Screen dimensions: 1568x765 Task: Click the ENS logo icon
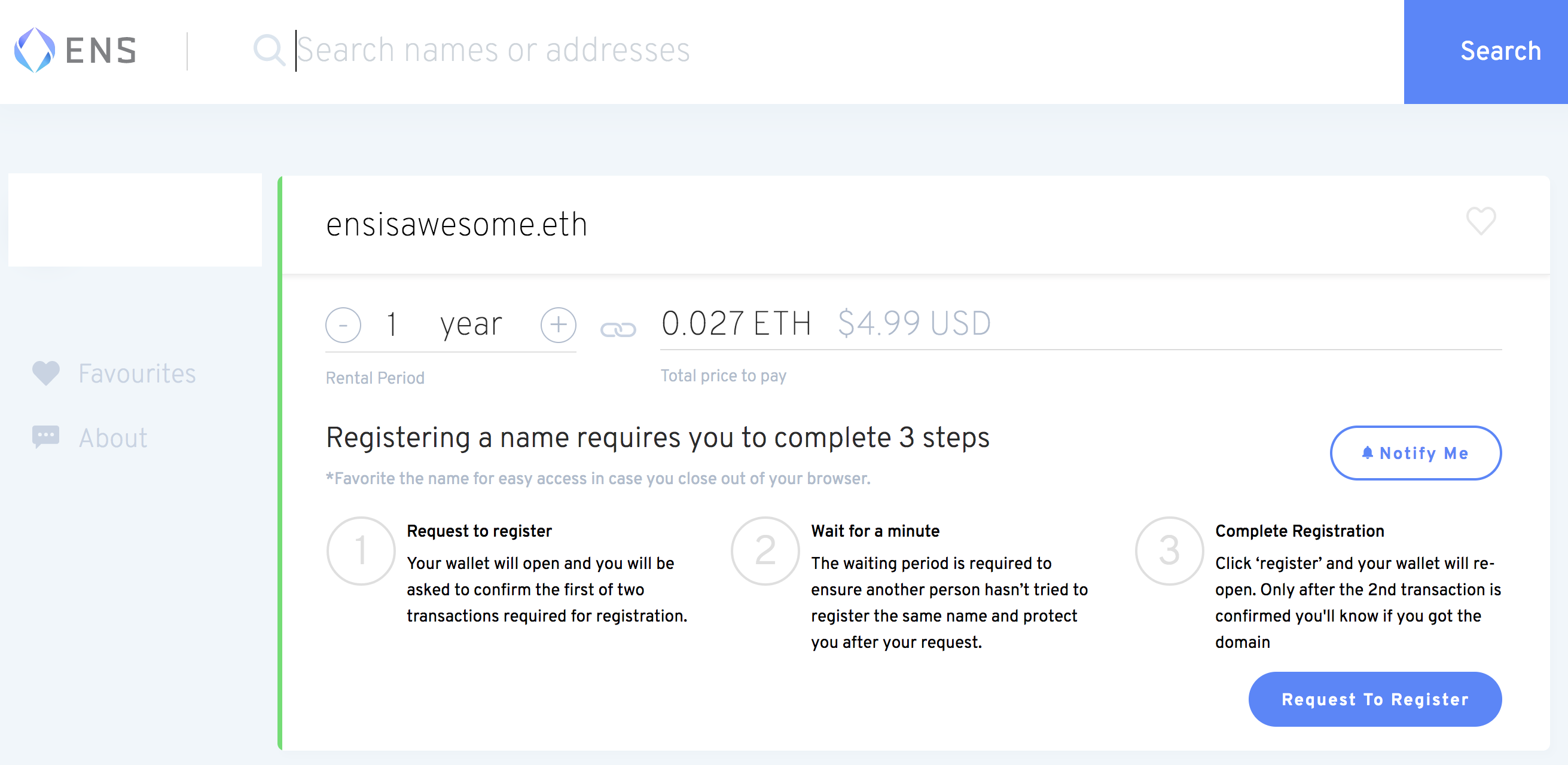(35, 50)
